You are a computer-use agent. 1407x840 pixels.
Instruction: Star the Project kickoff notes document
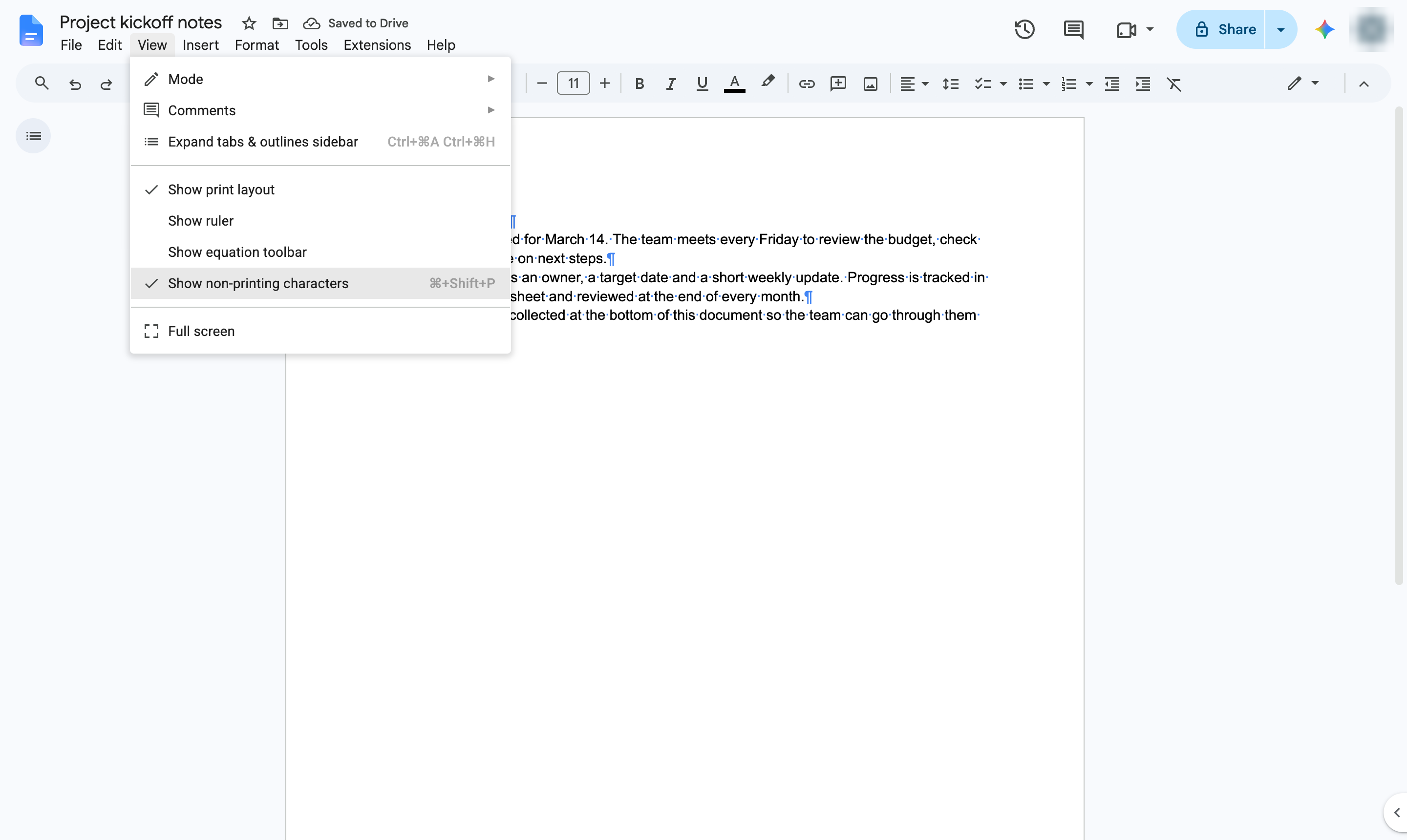tap(249, 23)
